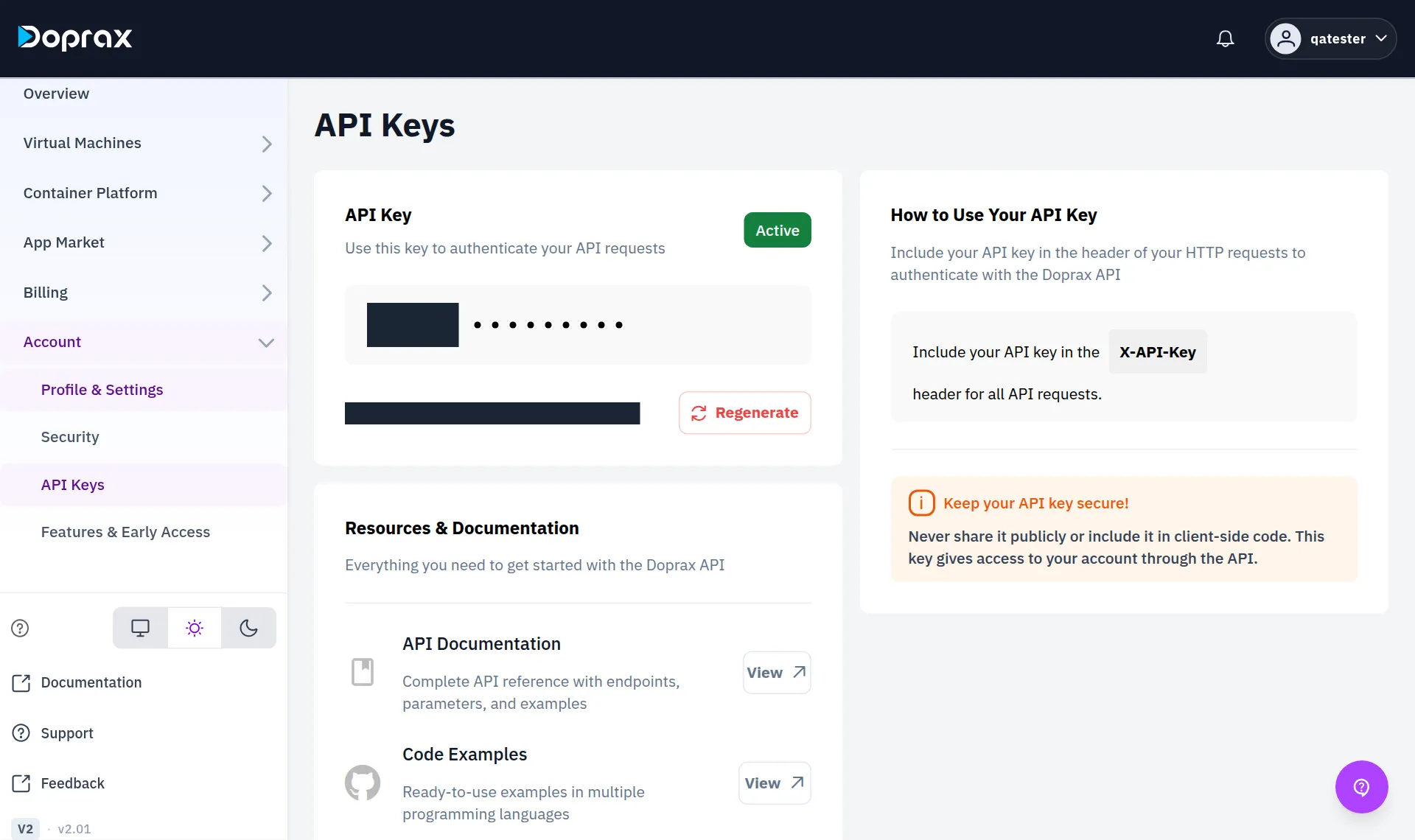
Task: Click the Resources & Documentation heading
Action: [462, 528]
